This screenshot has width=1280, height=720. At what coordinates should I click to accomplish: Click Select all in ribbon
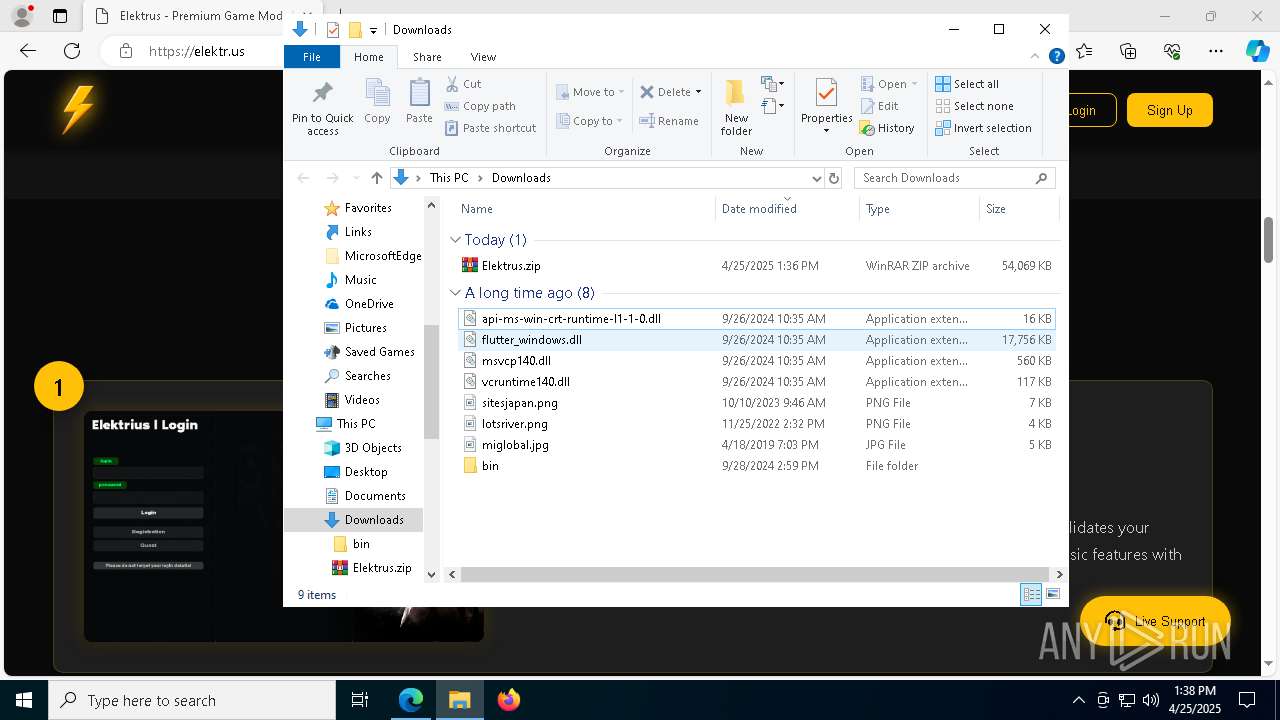(967, 84)
